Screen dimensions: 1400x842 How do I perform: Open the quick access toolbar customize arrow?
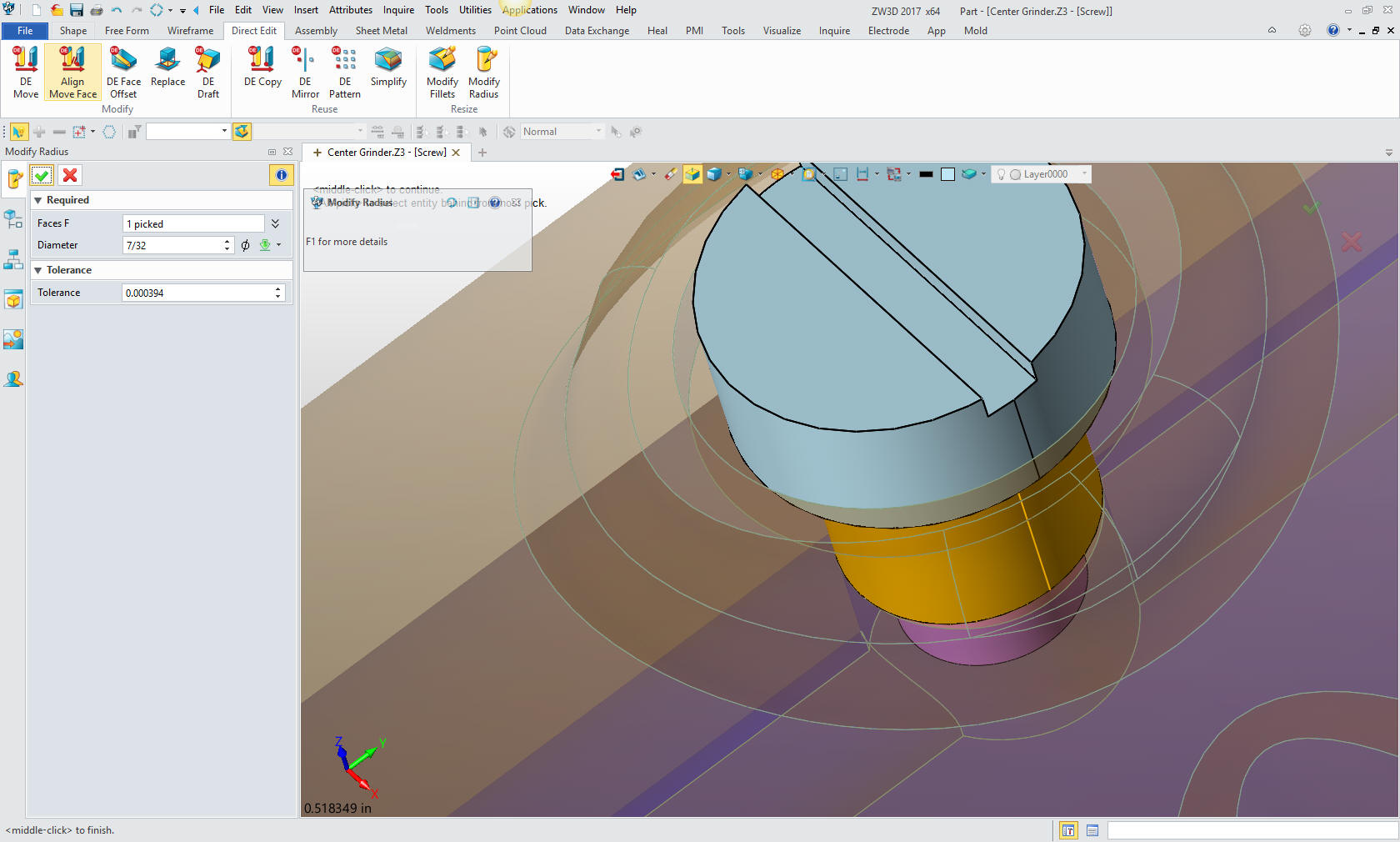pyautogui.click(x=182, y=11)
